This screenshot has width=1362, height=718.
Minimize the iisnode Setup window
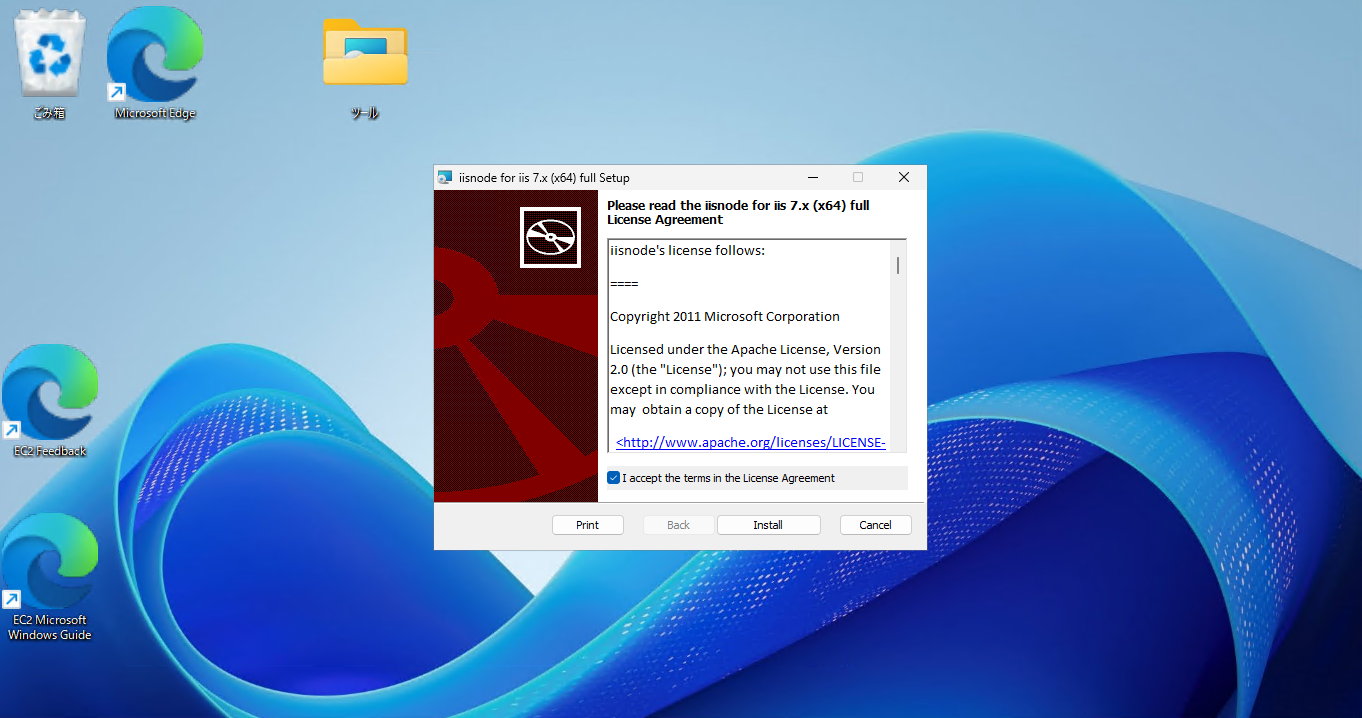point(813,177)
